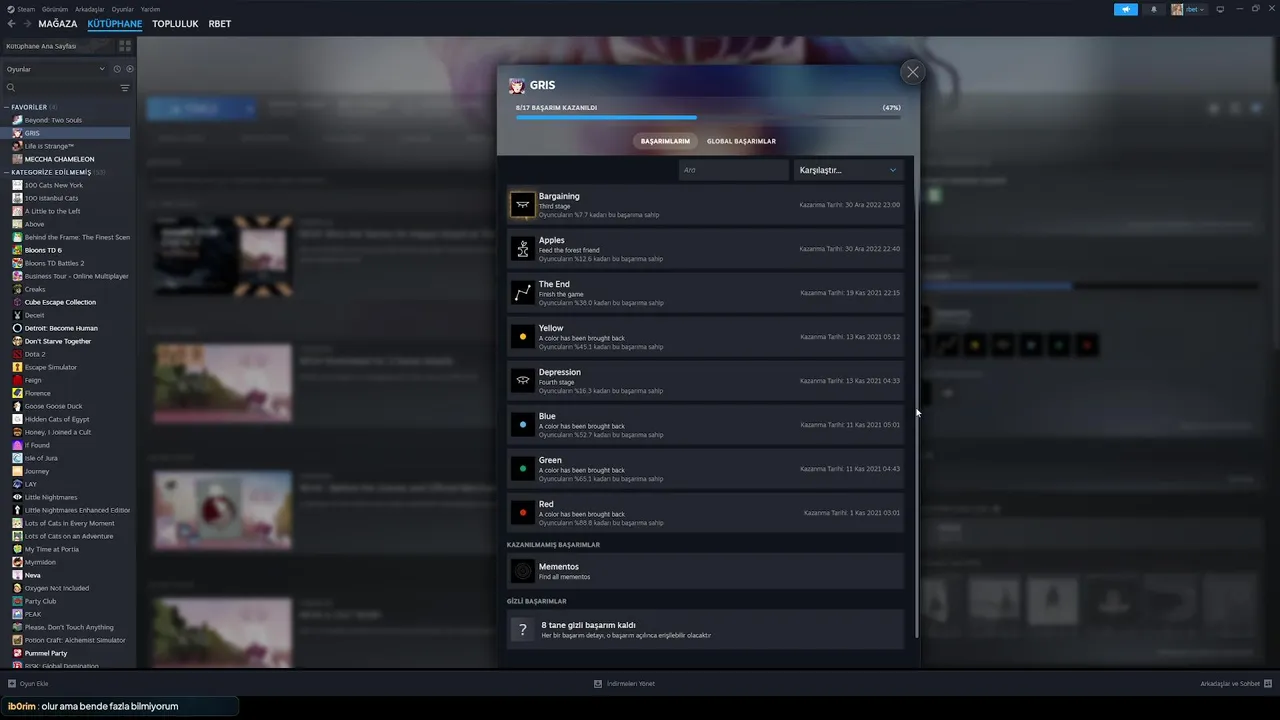Open the Görünüm menu

pos(55,9)
